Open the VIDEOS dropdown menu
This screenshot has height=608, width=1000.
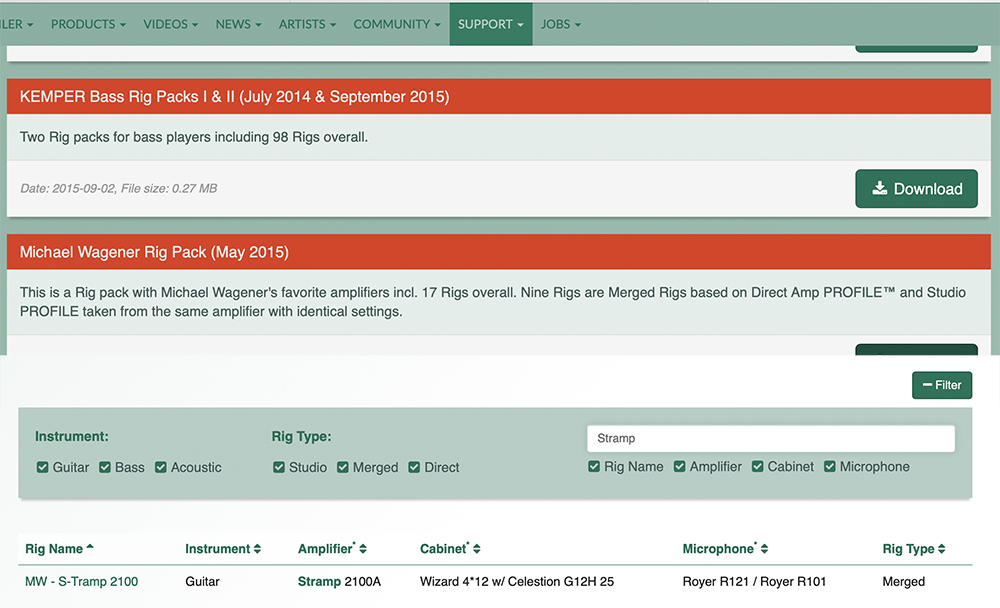(x=170, y=24)
